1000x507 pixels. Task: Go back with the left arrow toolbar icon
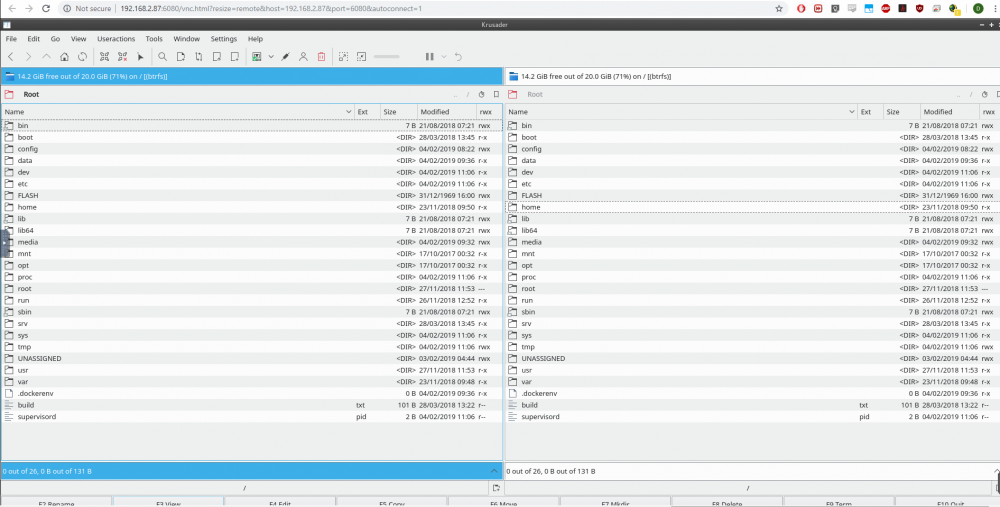[x=11, y=57]
